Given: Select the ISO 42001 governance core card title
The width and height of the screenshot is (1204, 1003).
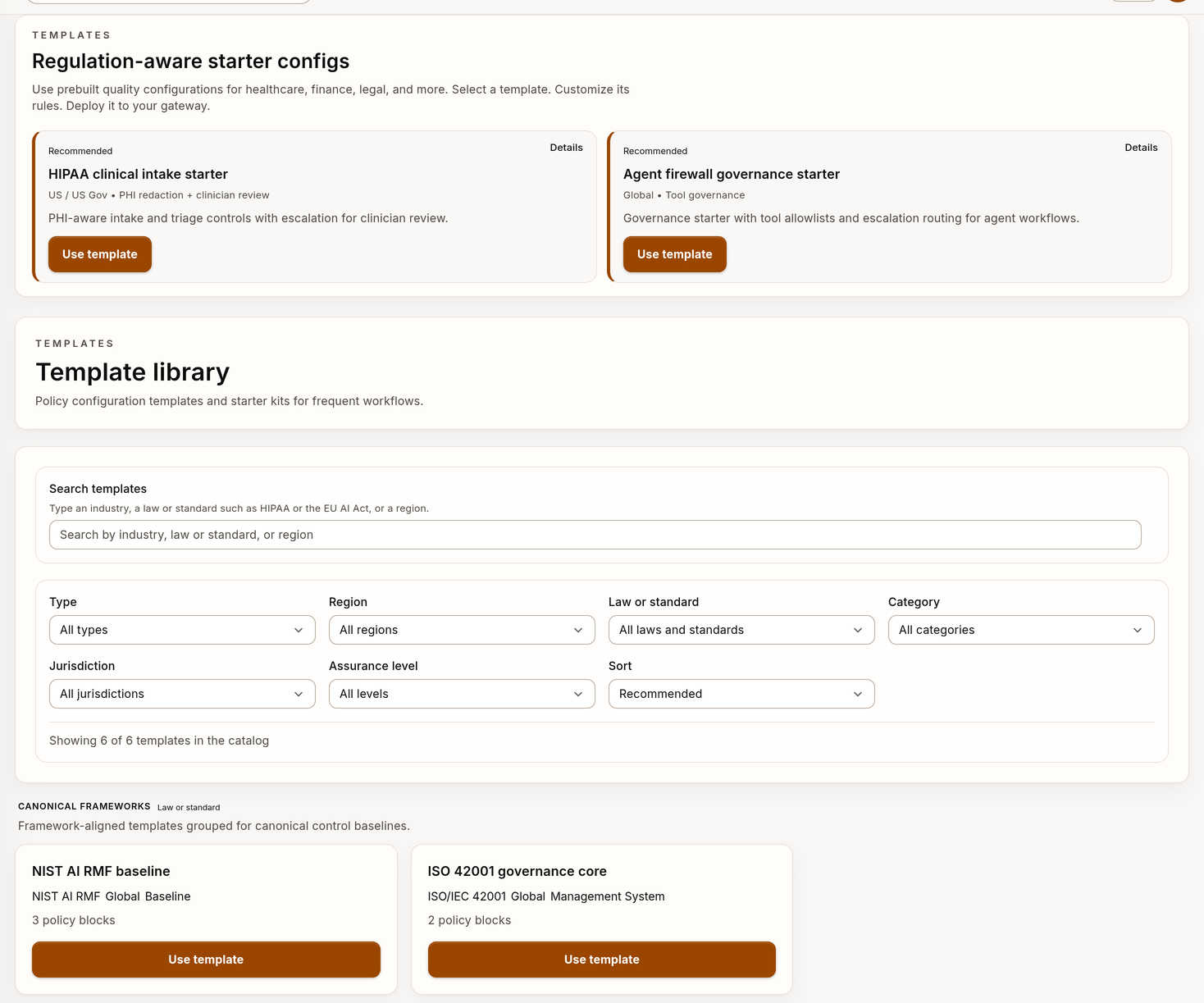Looking at the screenshot, I should point(518,871).
